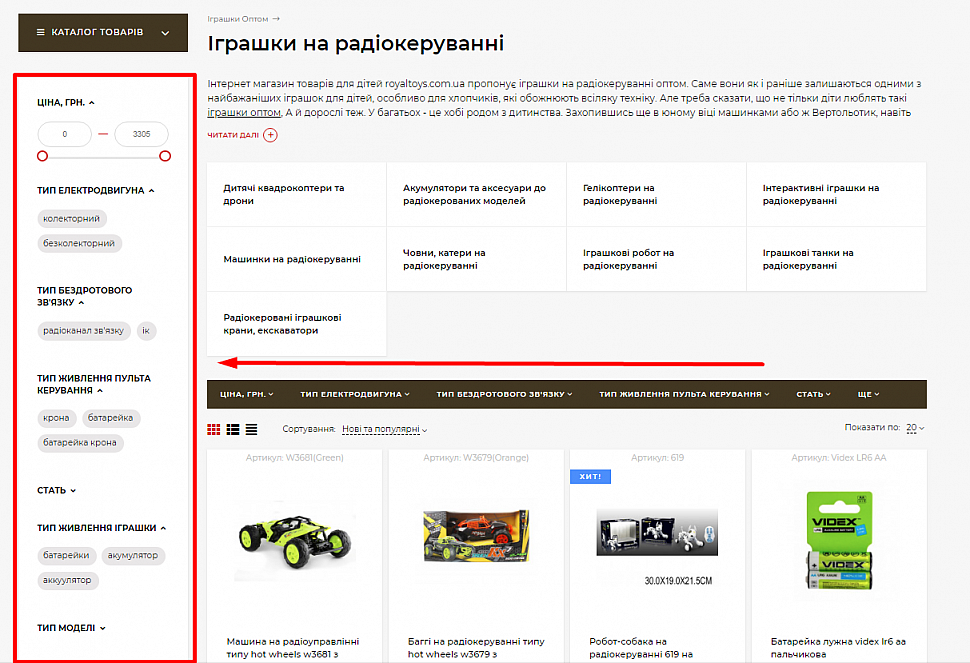Open Гелікоптери на радіокеруванні category
Viewport: 970px width, 663px height.
pos(656,194)
